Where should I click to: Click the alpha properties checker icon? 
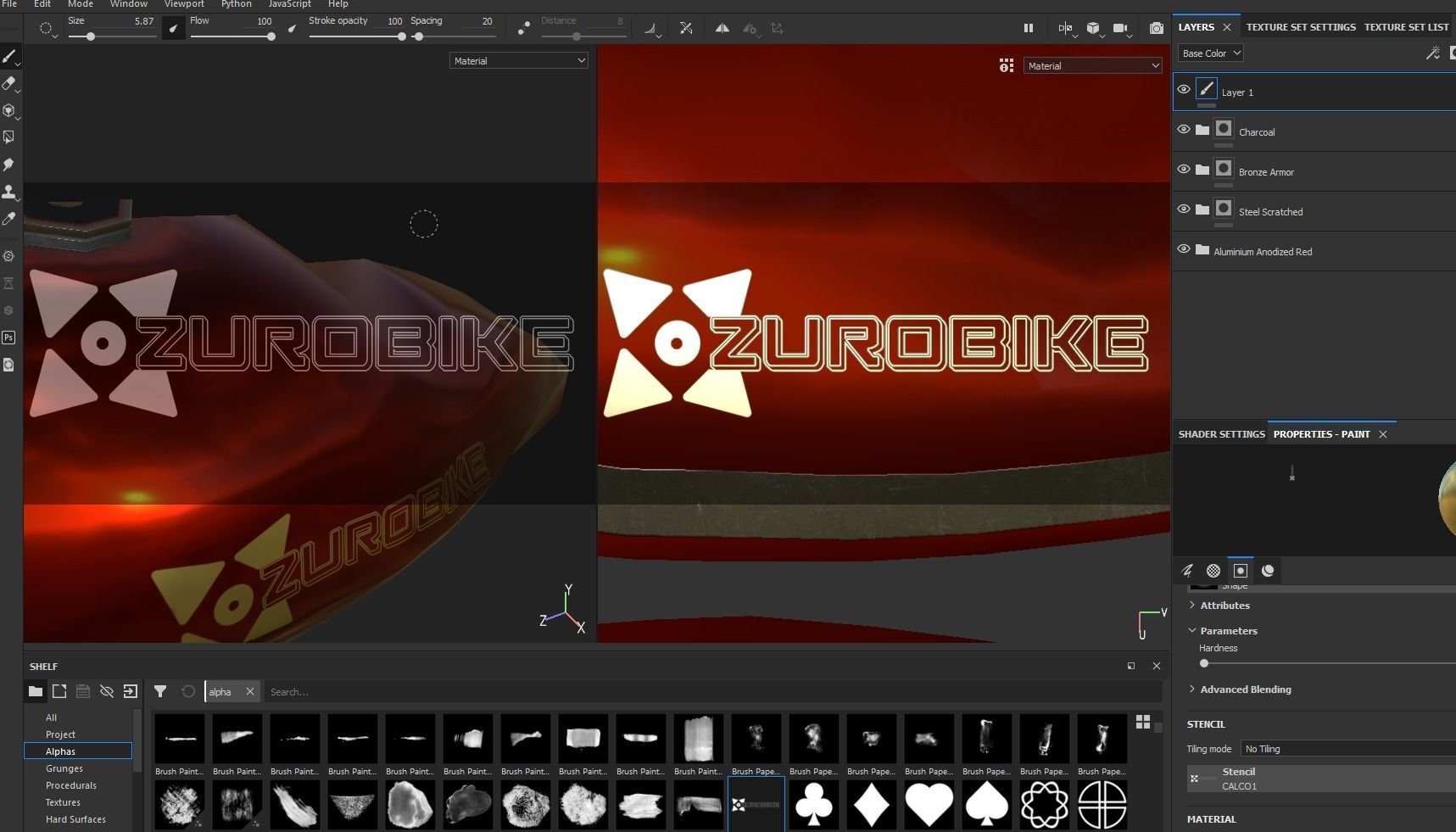pos(1213,571)
